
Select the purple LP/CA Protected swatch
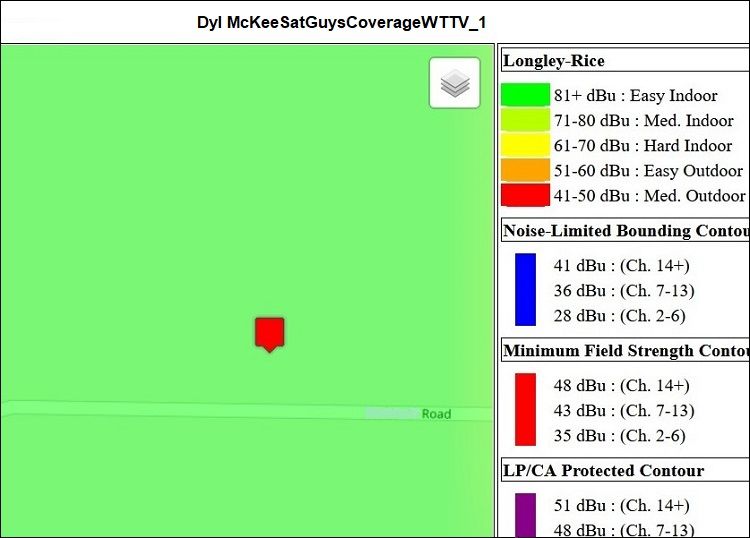[525, 514]
